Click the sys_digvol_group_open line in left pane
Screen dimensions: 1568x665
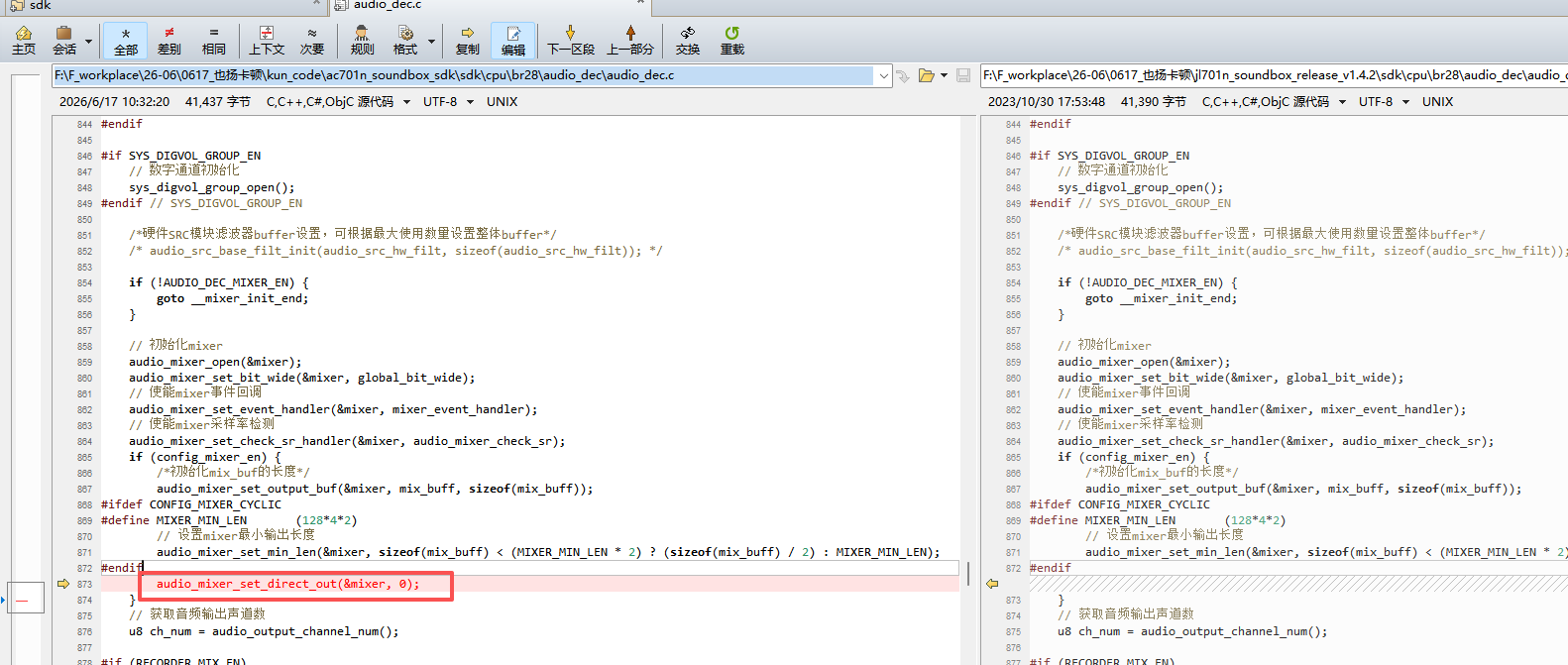(x=212, y=187)
